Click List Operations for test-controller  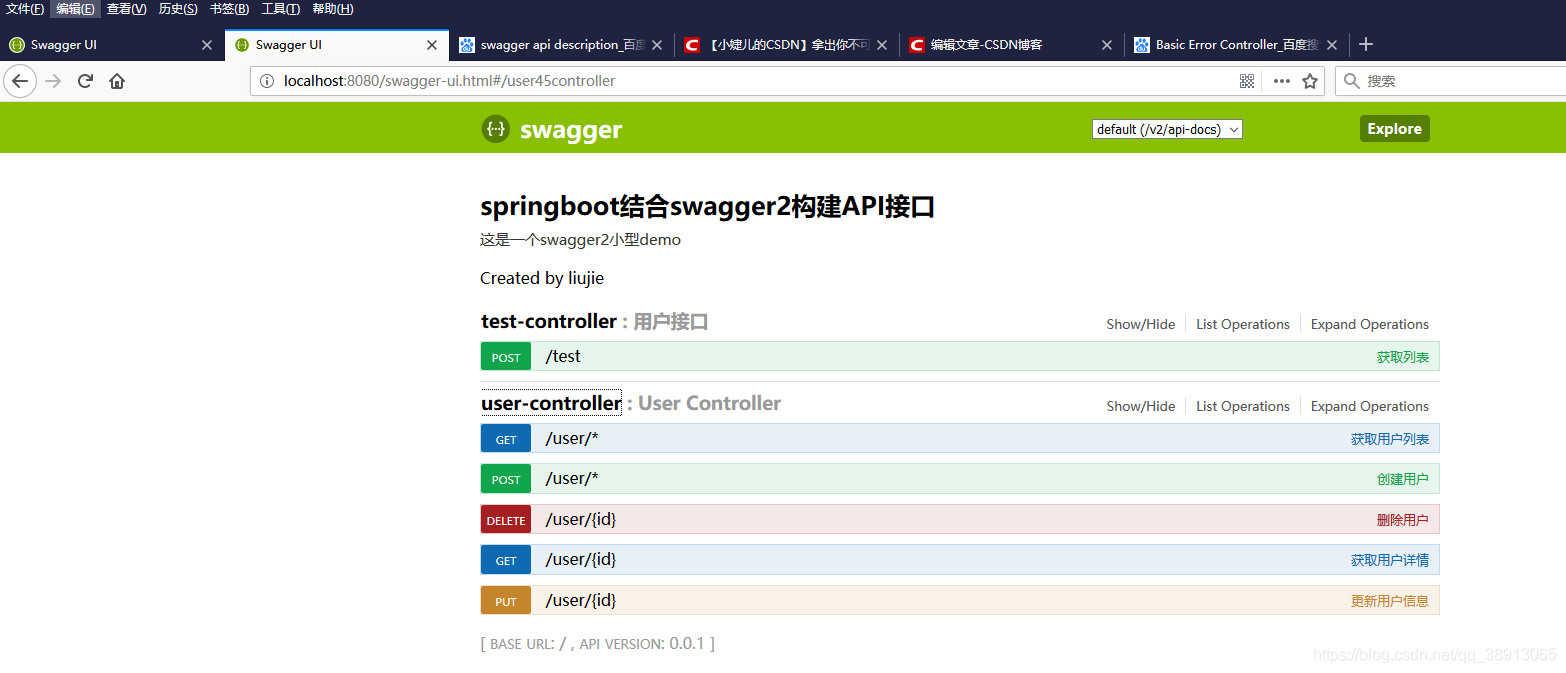(1243, 324)
